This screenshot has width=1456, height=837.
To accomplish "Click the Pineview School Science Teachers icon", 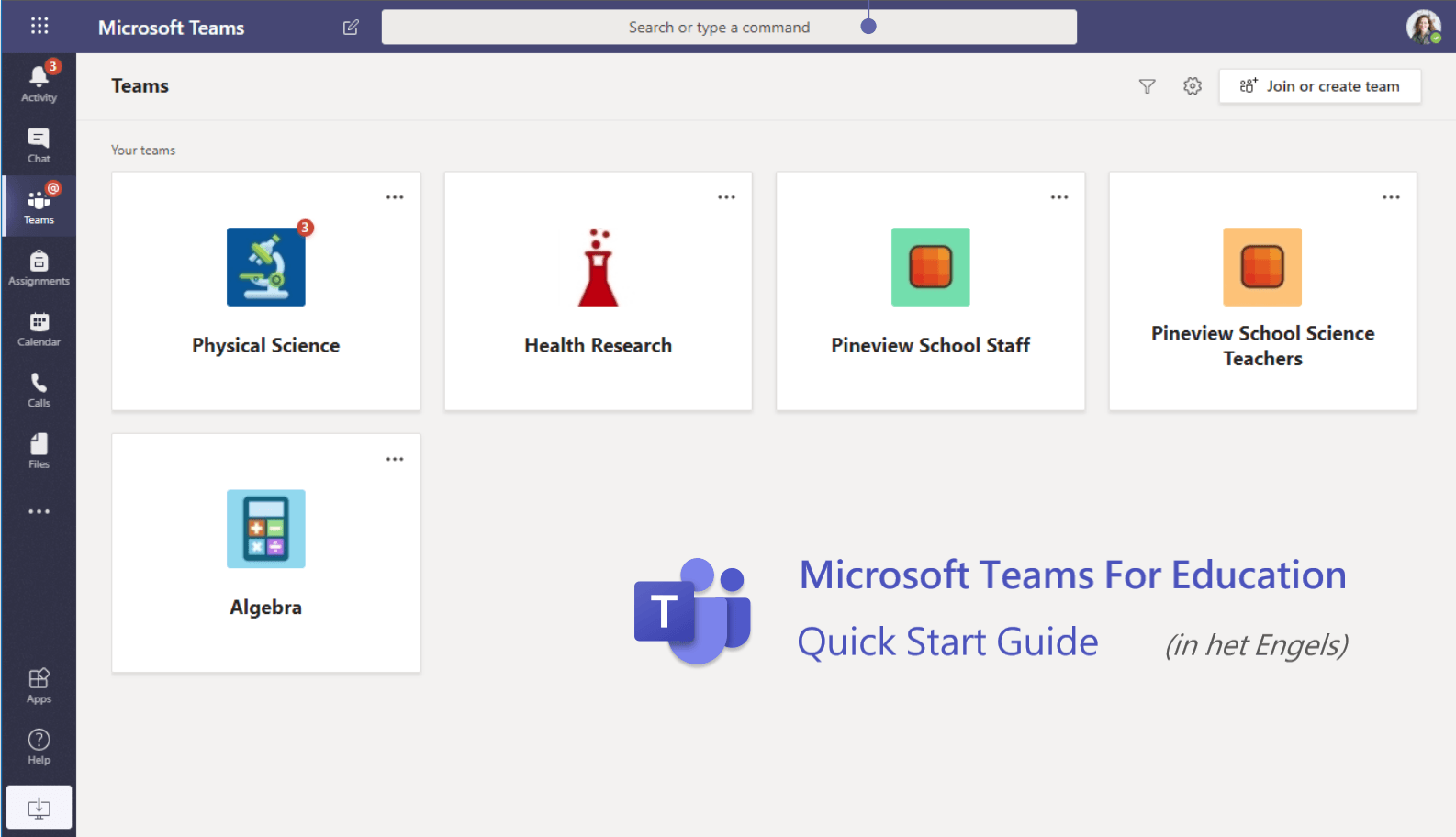I will click(1262, 267).
